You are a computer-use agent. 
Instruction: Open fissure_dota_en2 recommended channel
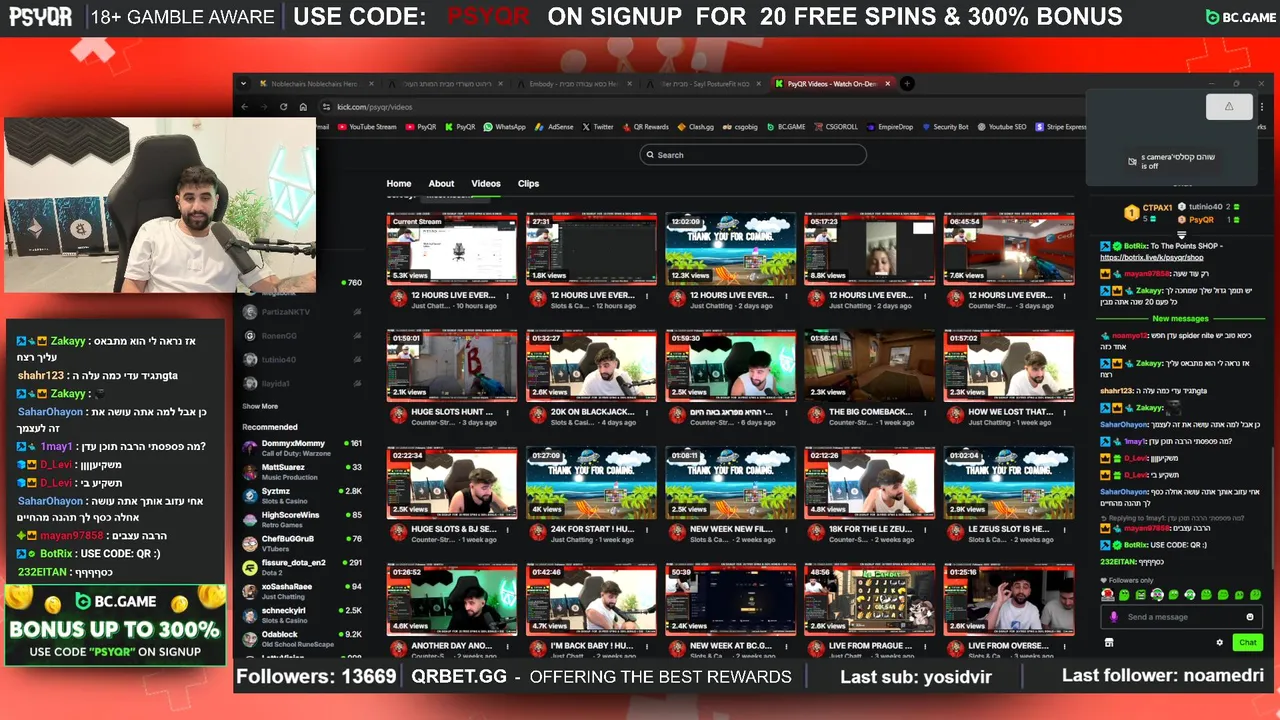302,567
